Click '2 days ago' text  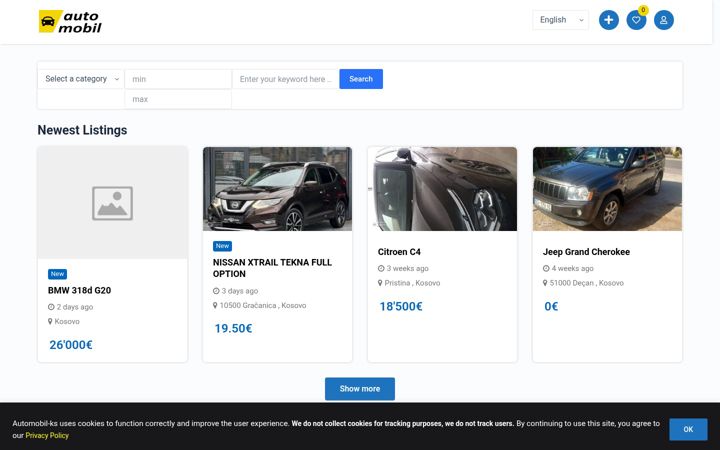click(x=75, y=307)
